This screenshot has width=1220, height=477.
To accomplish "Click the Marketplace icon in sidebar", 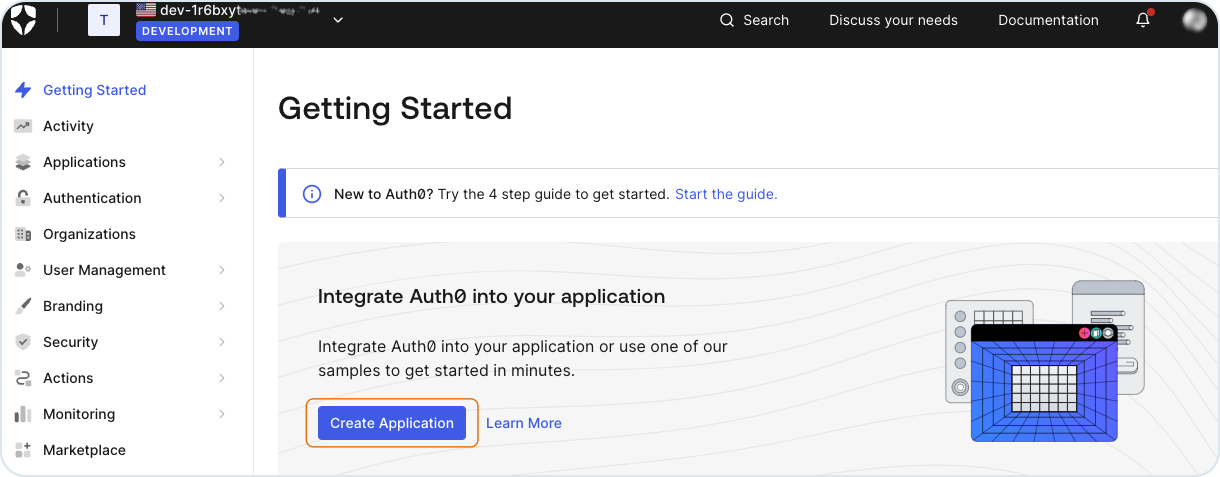I will pyautogui.click(x=23, y=450).
